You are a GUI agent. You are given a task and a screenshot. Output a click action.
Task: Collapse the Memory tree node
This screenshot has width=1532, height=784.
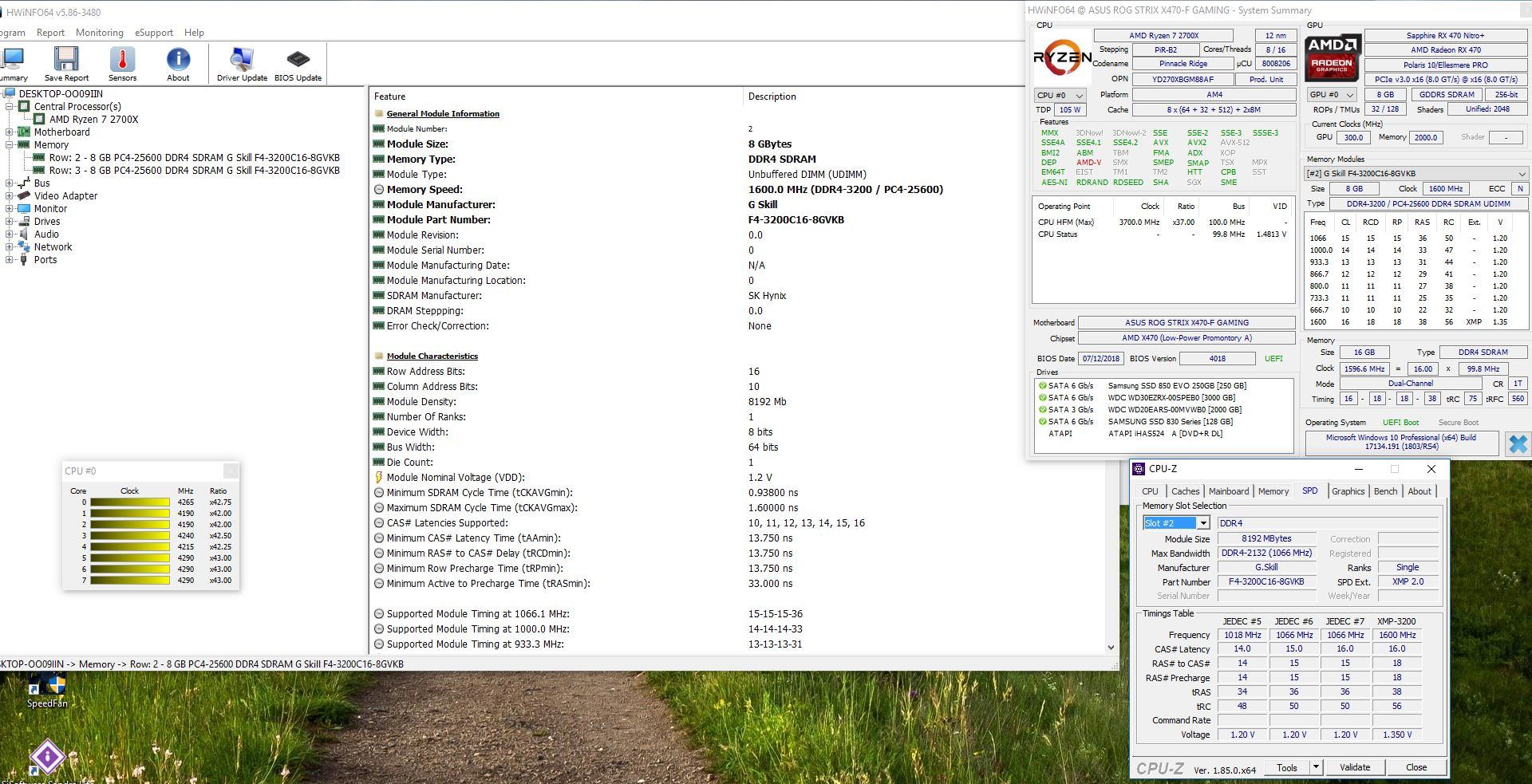pos(10,145)
